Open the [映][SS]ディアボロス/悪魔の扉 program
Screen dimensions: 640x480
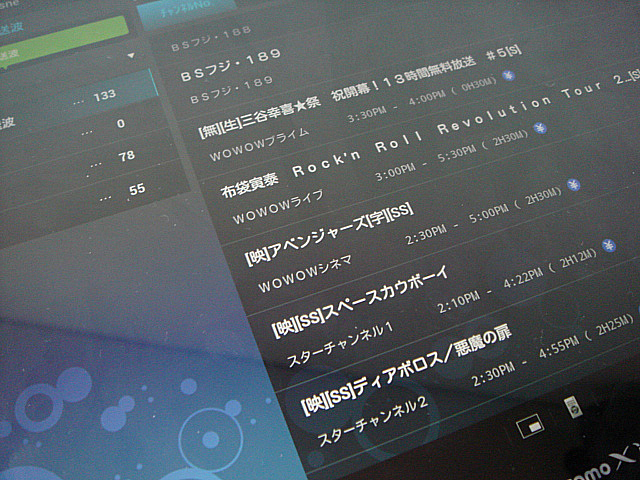pyautogui.click(x=406, y=370)
